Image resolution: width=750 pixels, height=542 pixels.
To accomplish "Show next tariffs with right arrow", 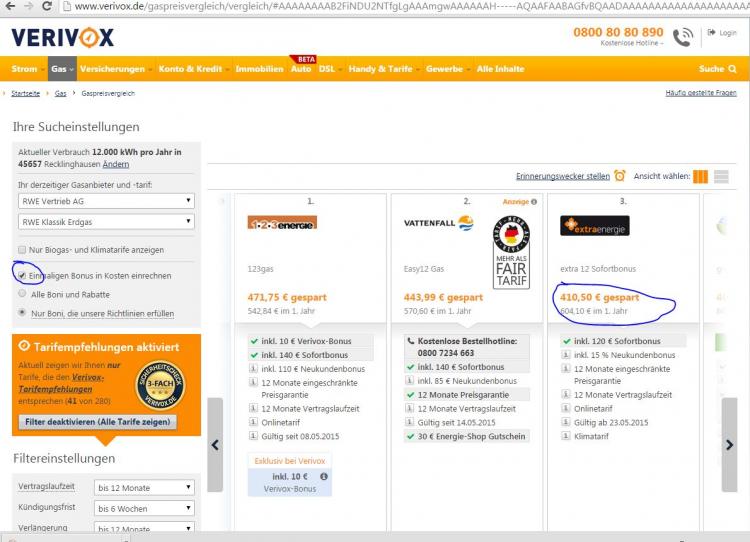I will click(x=729, y=445).
